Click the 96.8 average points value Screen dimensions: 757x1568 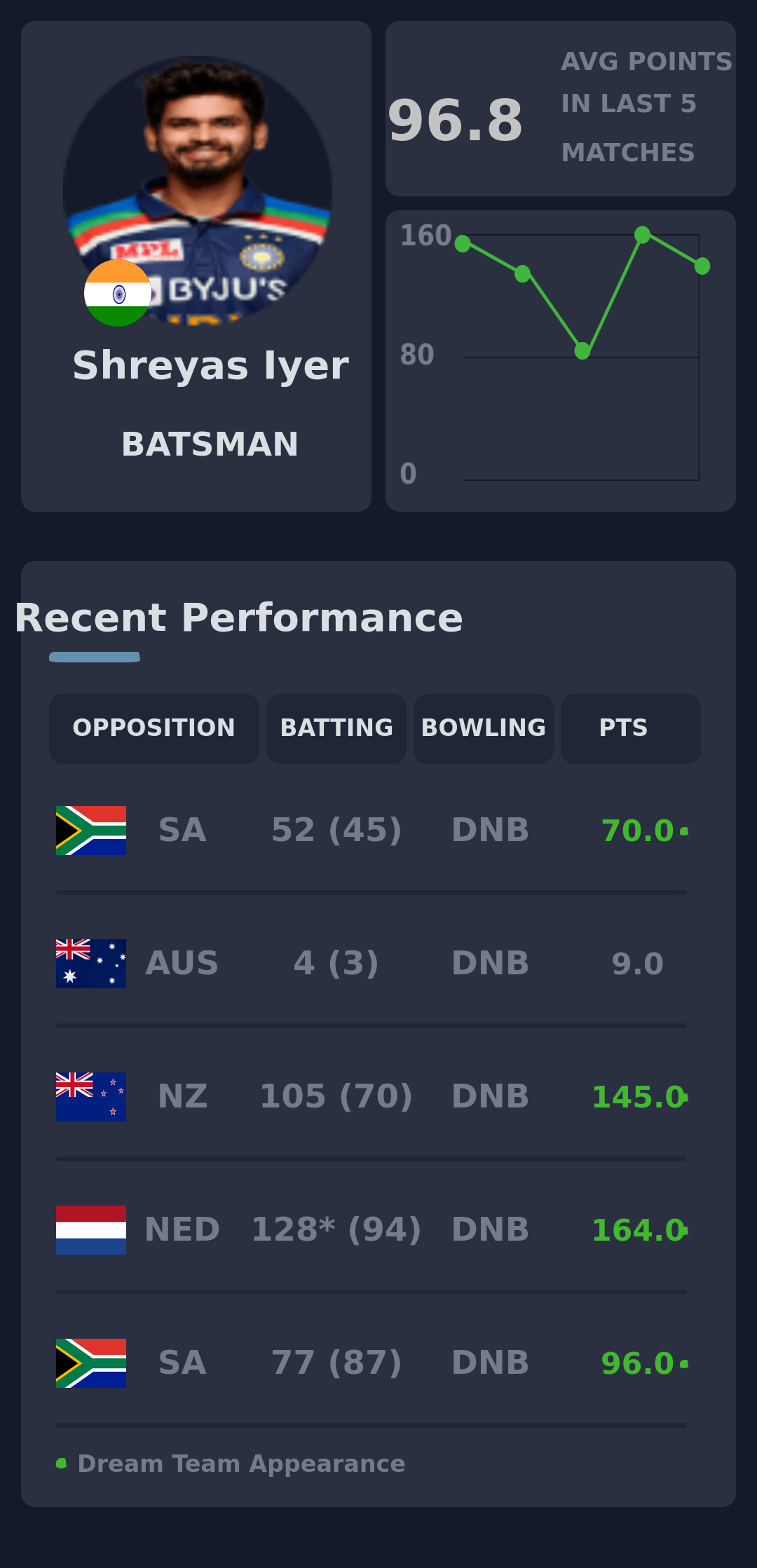coord(456,121)
